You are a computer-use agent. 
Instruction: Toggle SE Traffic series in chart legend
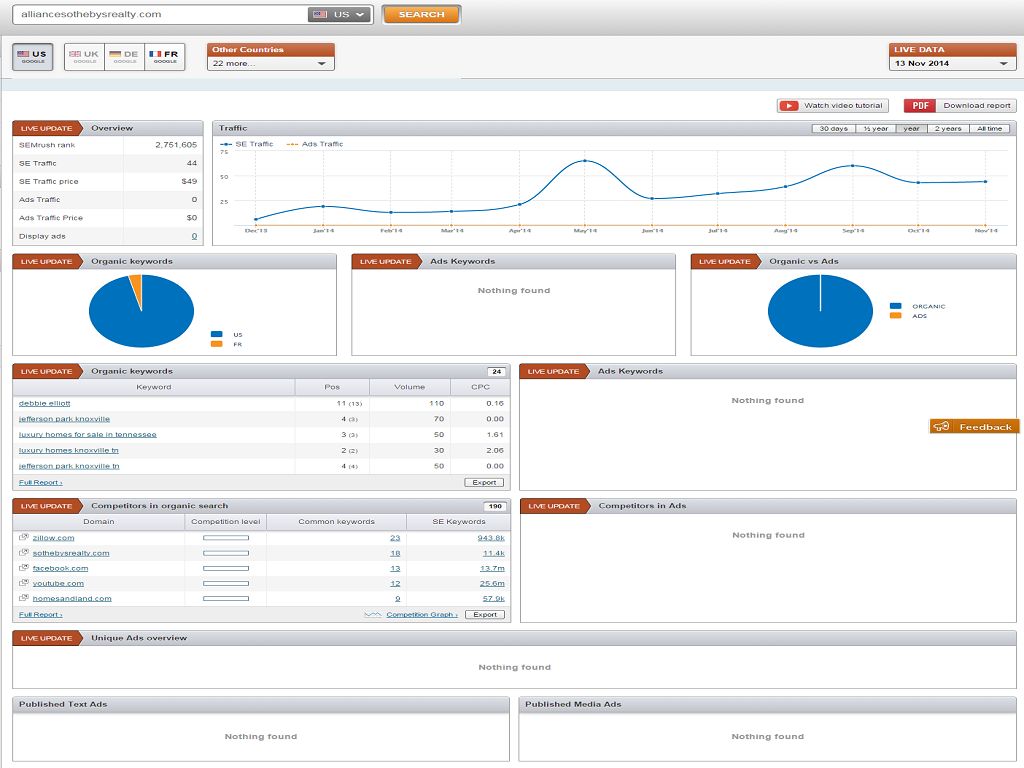(x=248, y=144)
